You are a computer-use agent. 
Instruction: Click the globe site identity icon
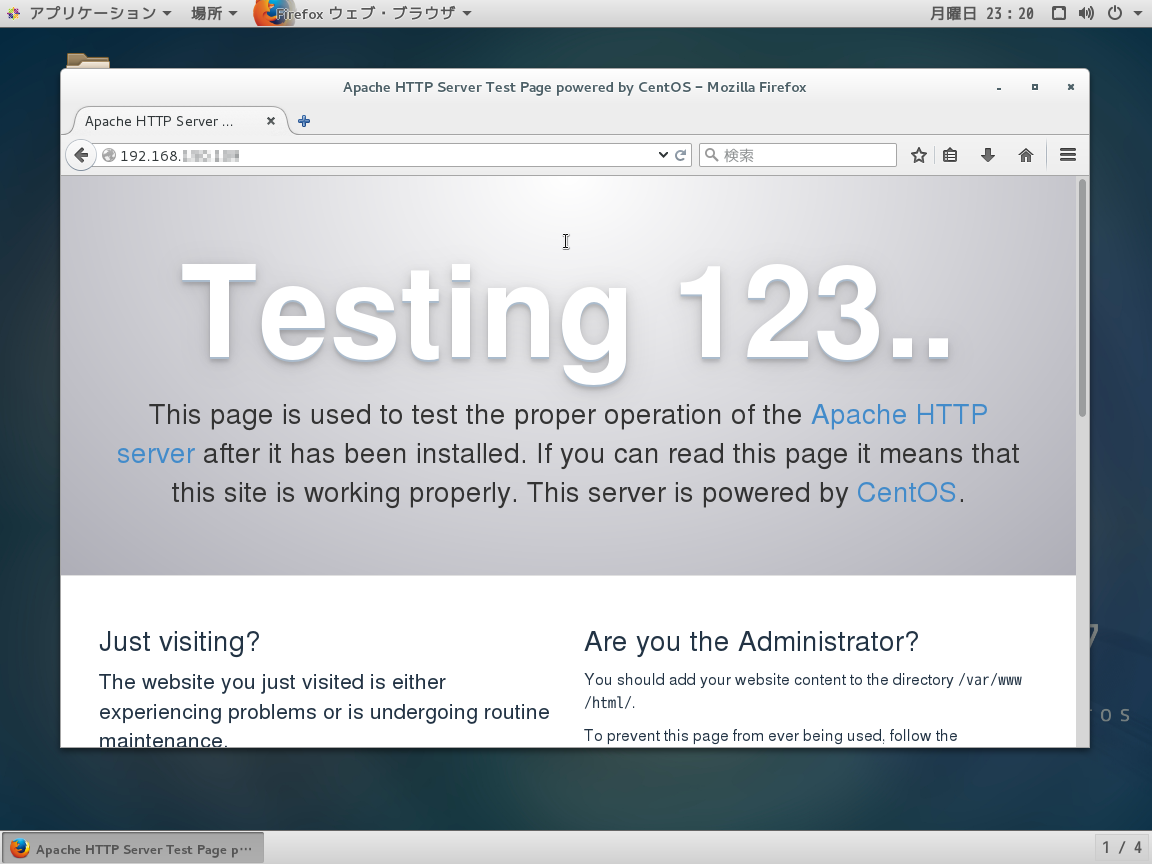[109, 155]
